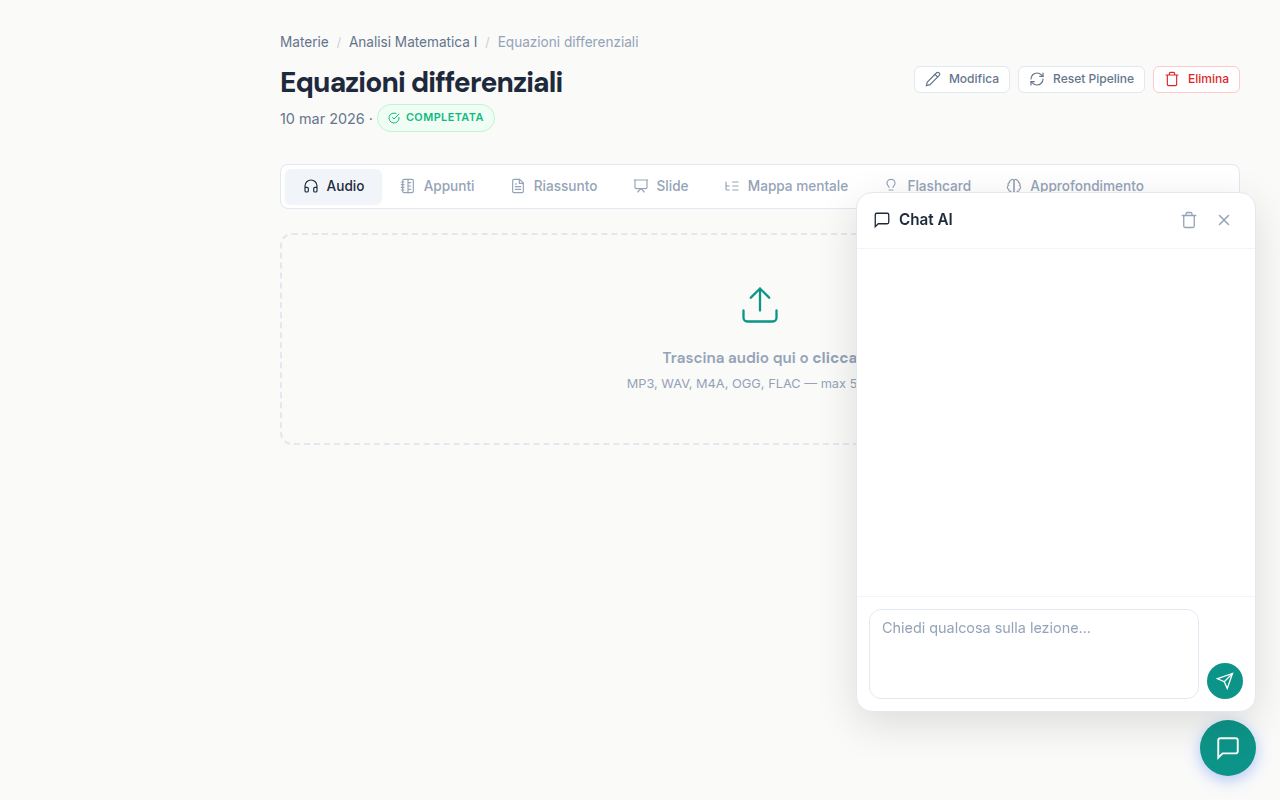Open Analisi Matematica I breadcrumb link
This screenshot has width=1280, height=800.
[413, 42]
